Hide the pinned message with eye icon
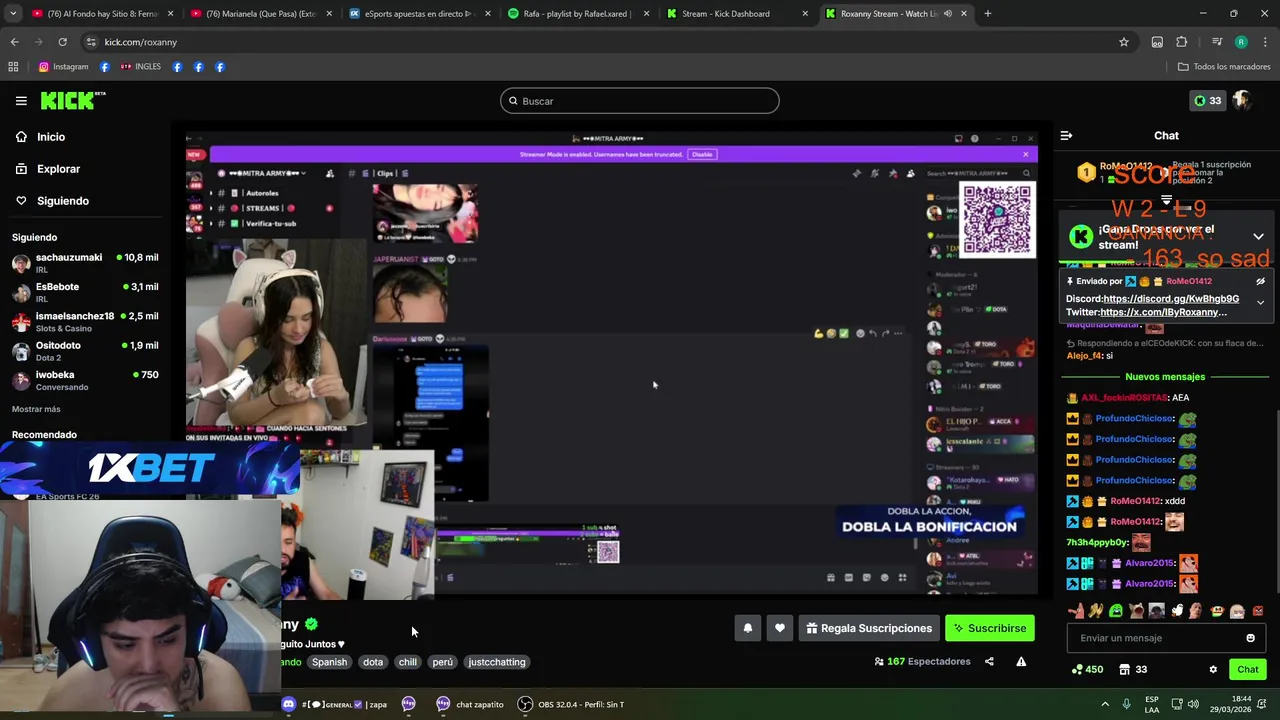The width and height of the screenshot is (1280, 720). 1260,282
